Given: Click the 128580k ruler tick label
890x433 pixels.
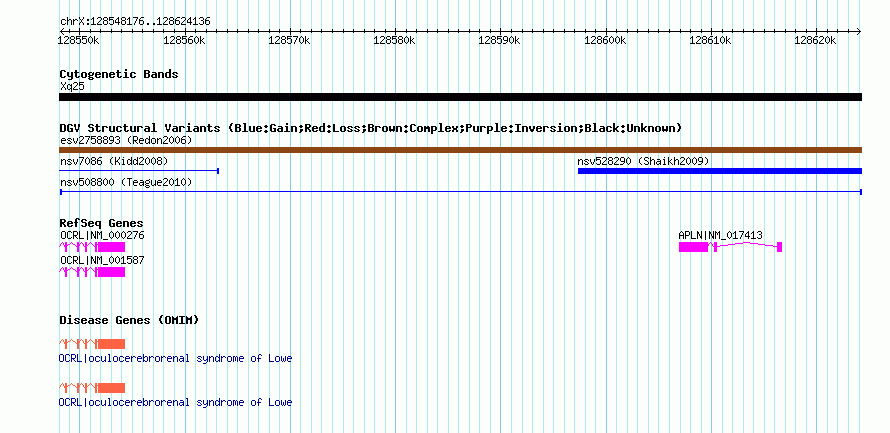Looking at the screenshot, I should coord(394,41).
